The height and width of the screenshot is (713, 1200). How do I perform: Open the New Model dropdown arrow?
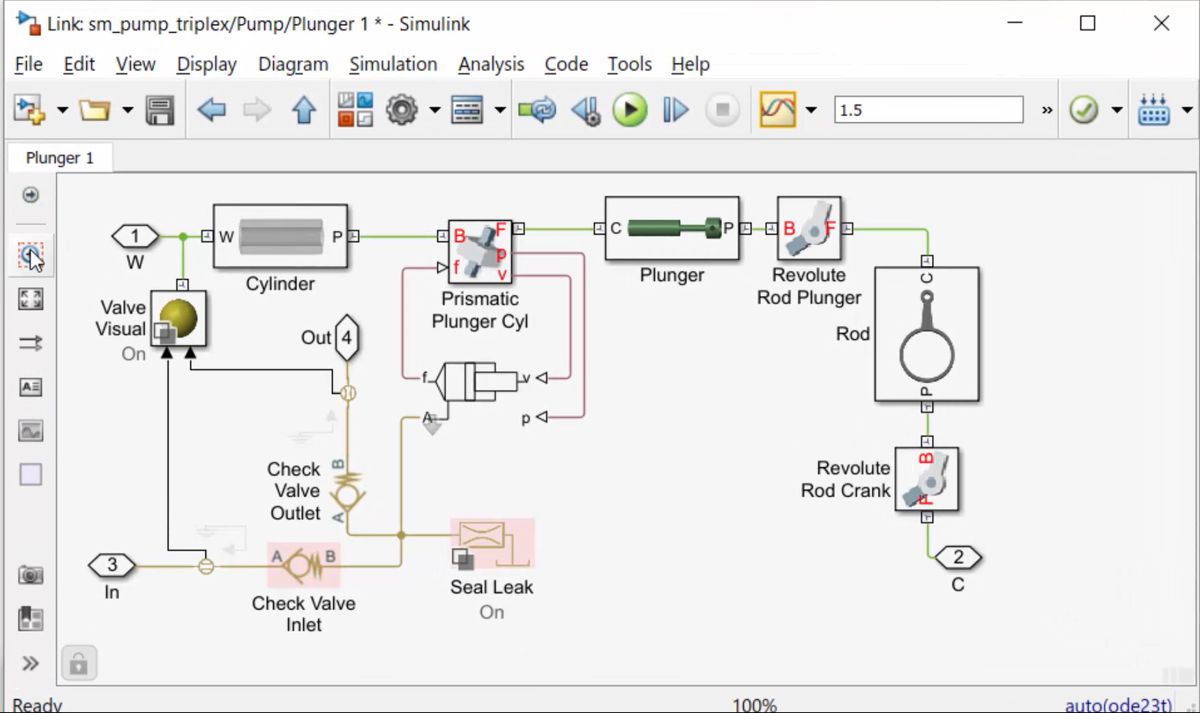[x=61, y=110]
